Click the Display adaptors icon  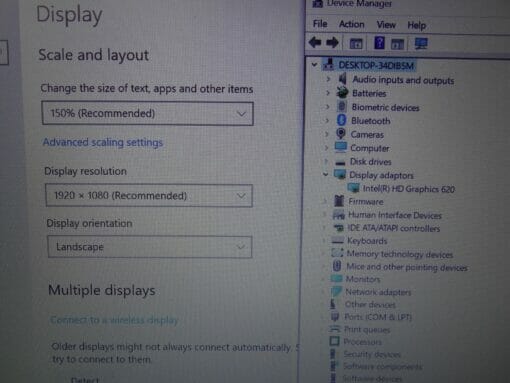pos(340,174)
